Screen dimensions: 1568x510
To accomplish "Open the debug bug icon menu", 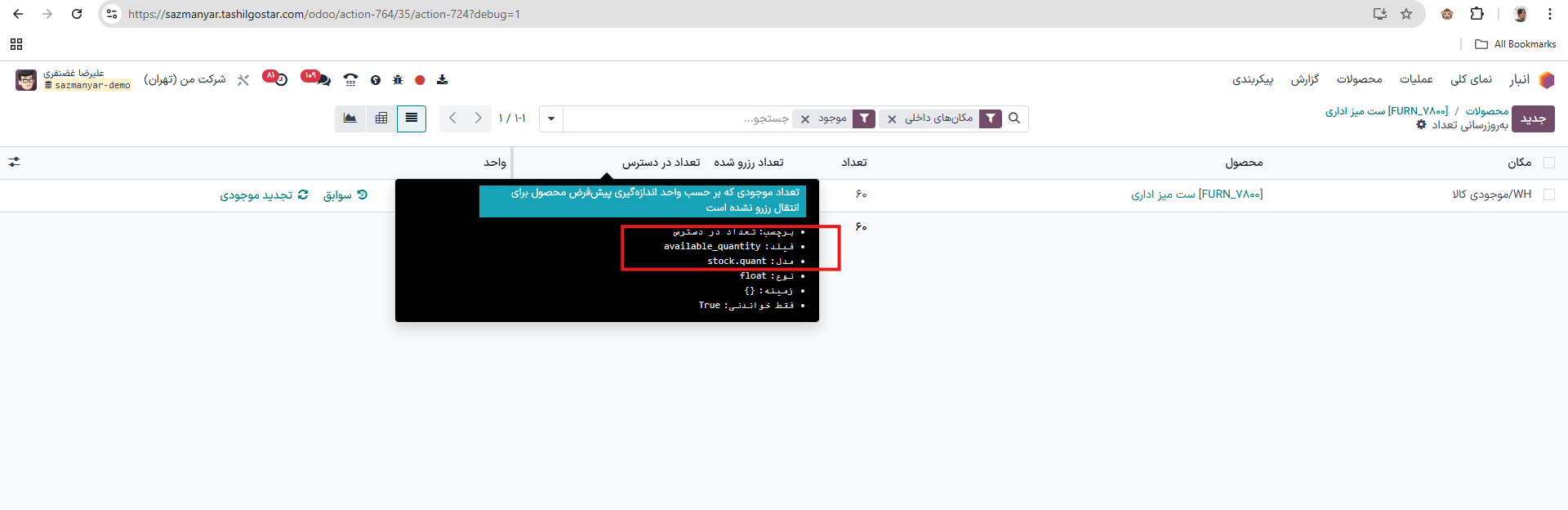I will click(x=398, y=80).
